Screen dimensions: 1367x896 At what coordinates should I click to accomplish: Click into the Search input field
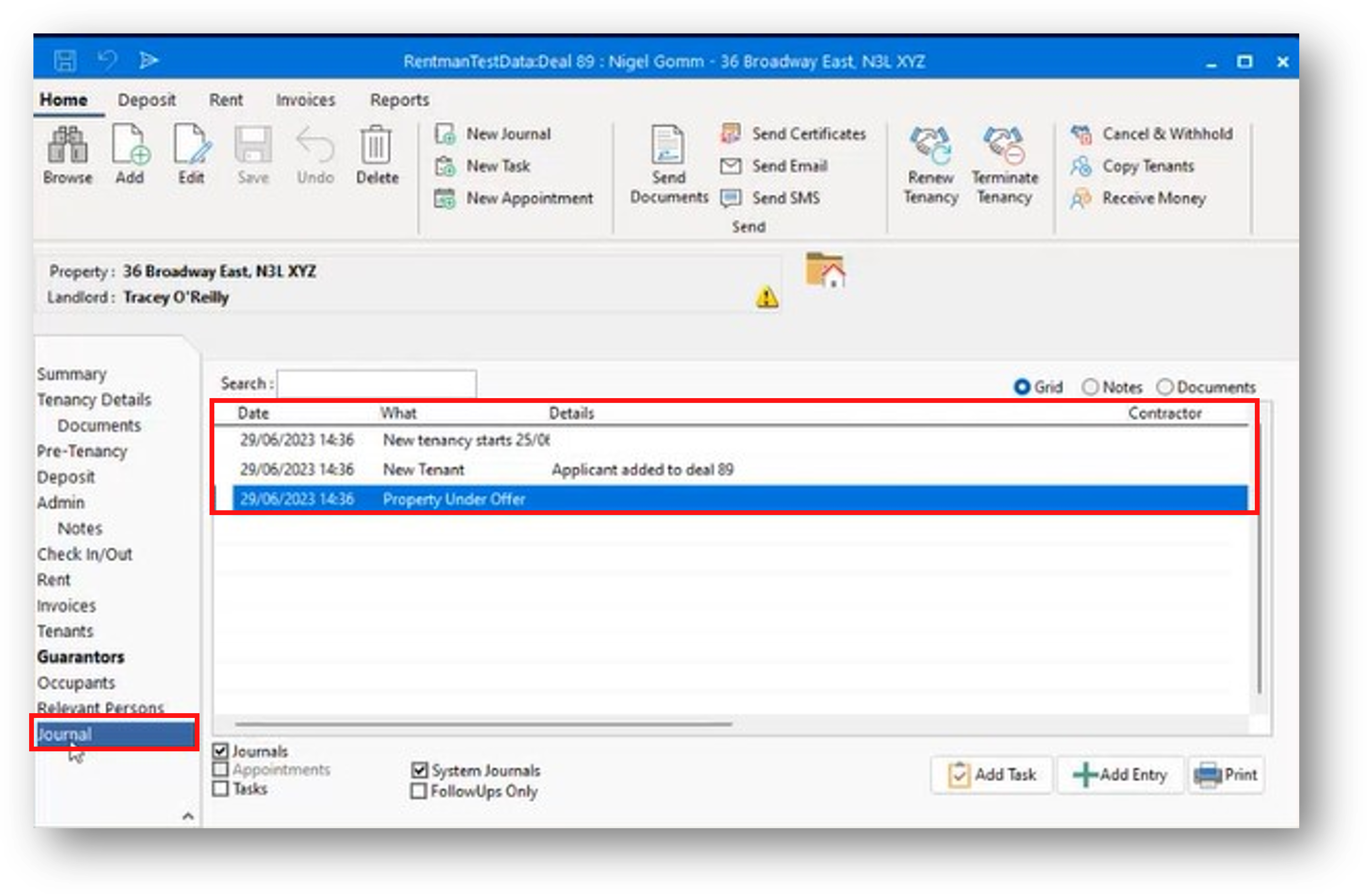[x=376, y=384]
